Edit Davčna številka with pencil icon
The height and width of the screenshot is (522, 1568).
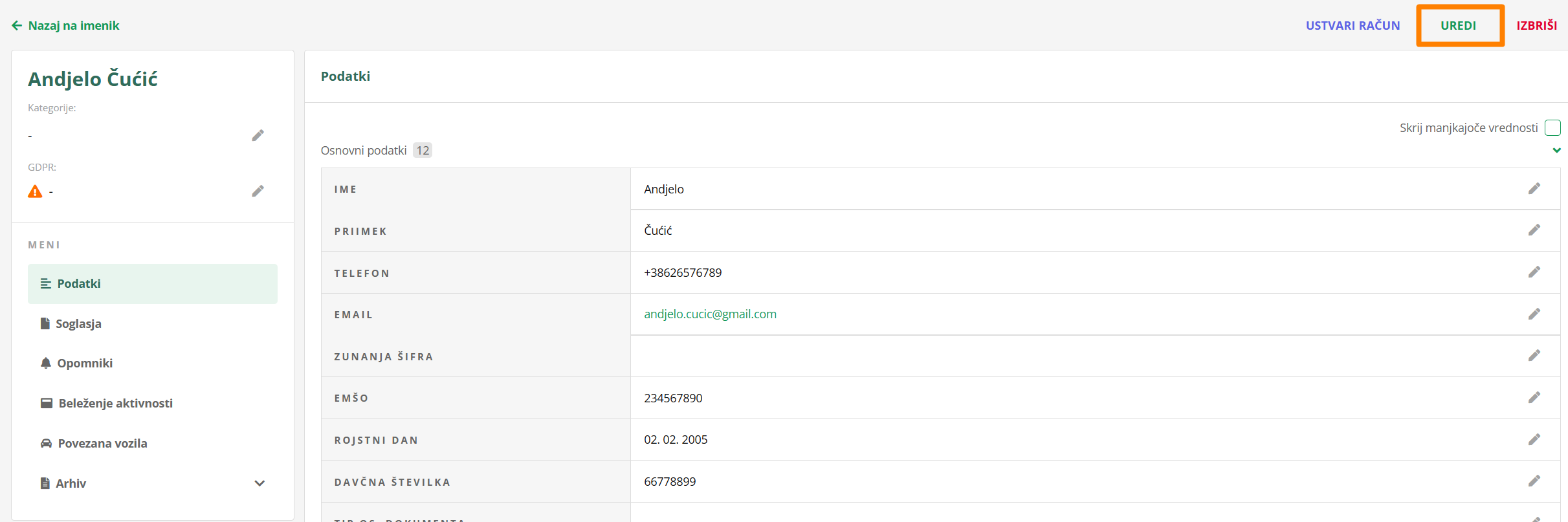(x=1534, y=481)
